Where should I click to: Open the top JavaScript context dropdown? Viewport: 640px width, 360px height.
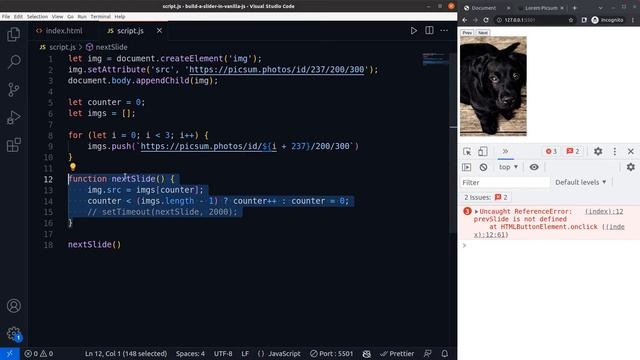click(508, 167)
